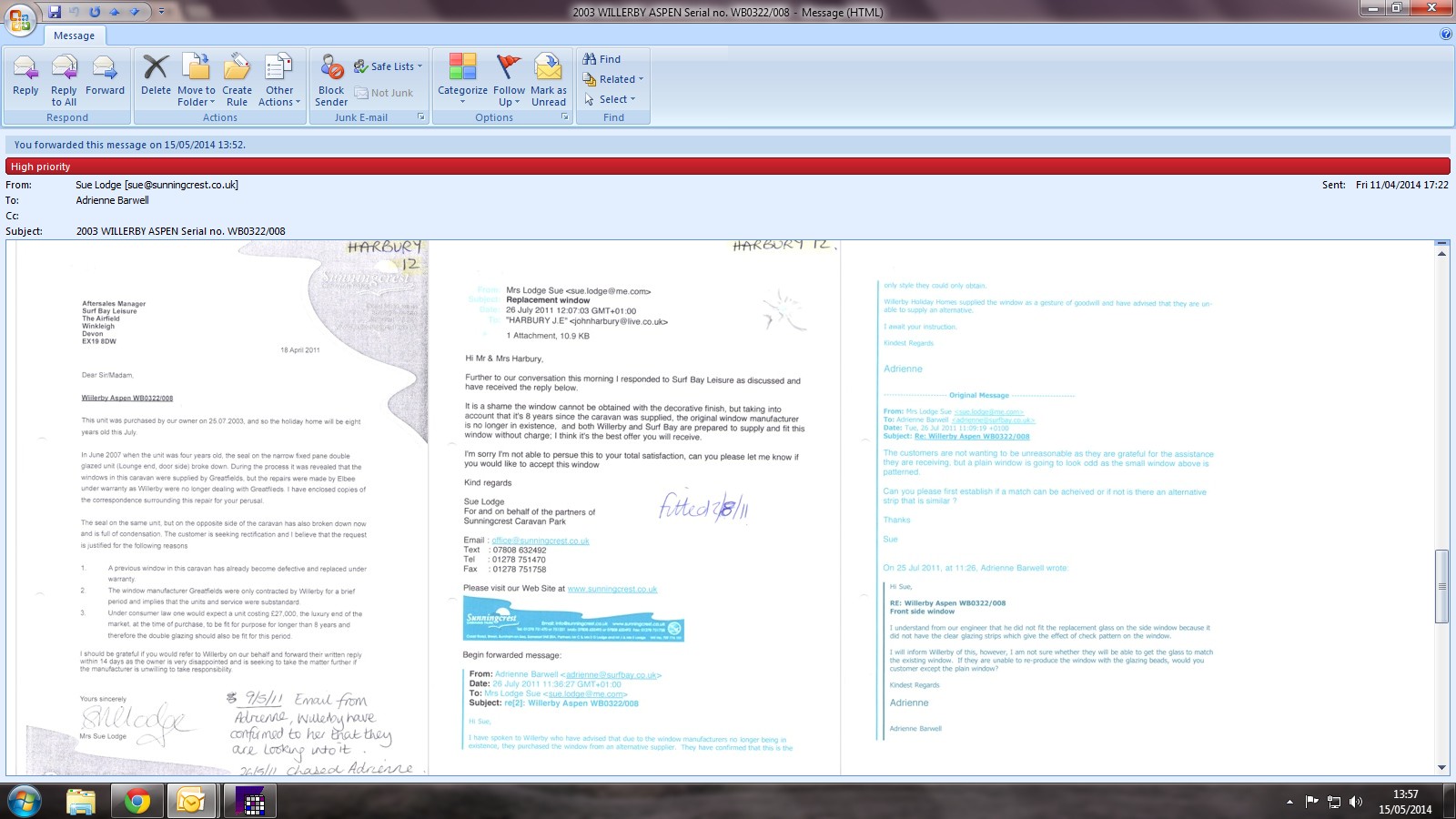Open the Office button menu

tap(20, 20)
